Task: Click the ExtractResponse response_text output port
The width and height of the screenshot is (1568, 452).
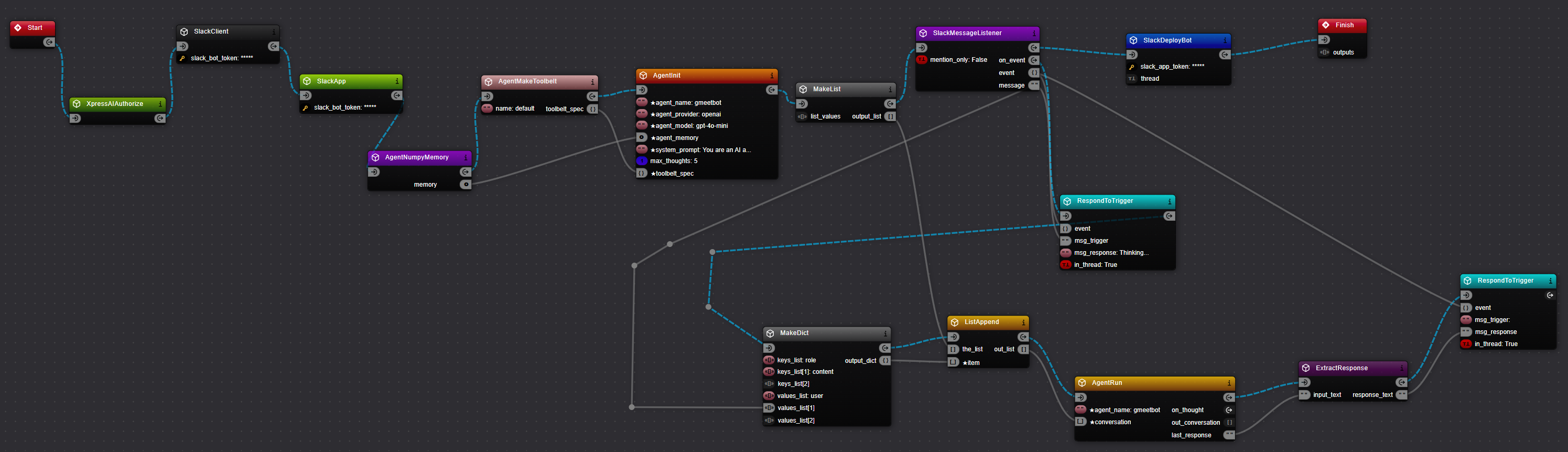Action: [1402, 395]
